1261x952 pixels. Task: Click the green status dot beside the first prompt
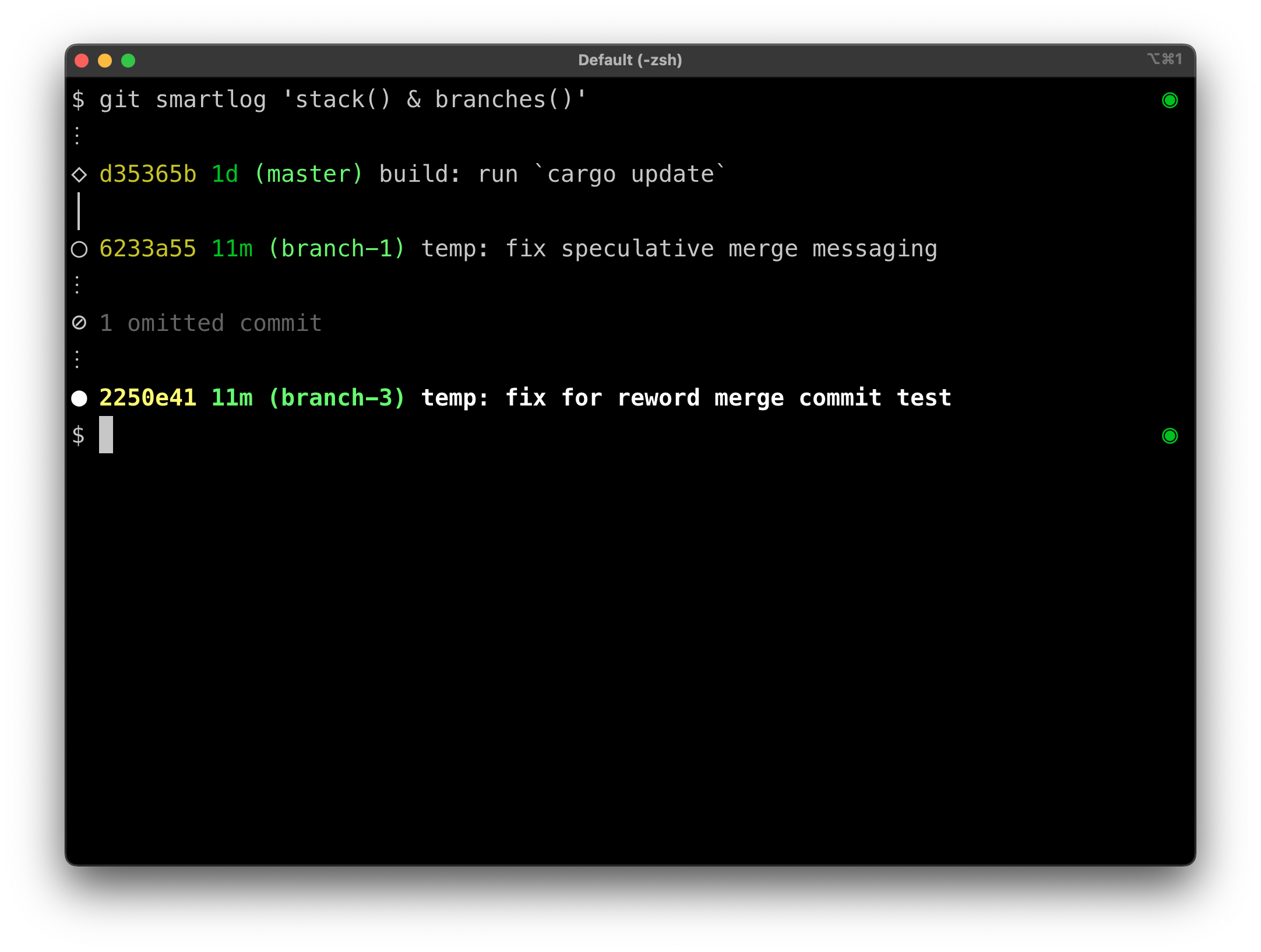(1170, 100)
